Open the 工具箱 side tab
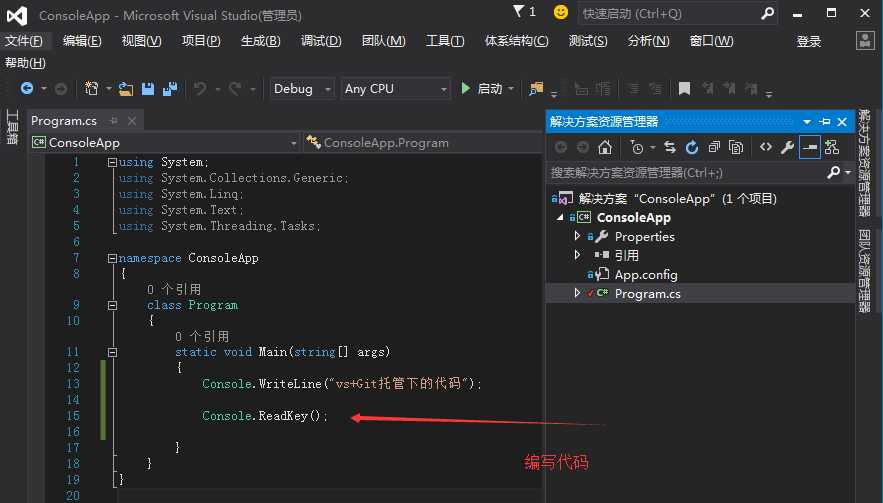The width and height of the screenshot is (883, 503). (x=12, y=127)
